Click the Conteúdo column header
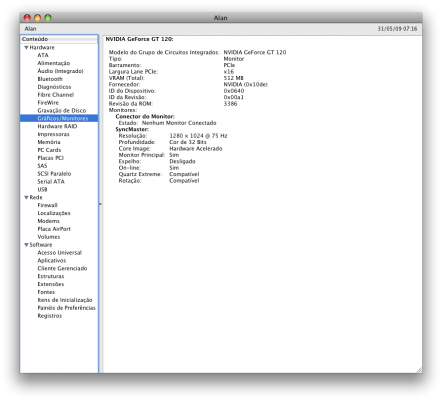Viewport: 442px width, 400px height. (x=59, y=39)
